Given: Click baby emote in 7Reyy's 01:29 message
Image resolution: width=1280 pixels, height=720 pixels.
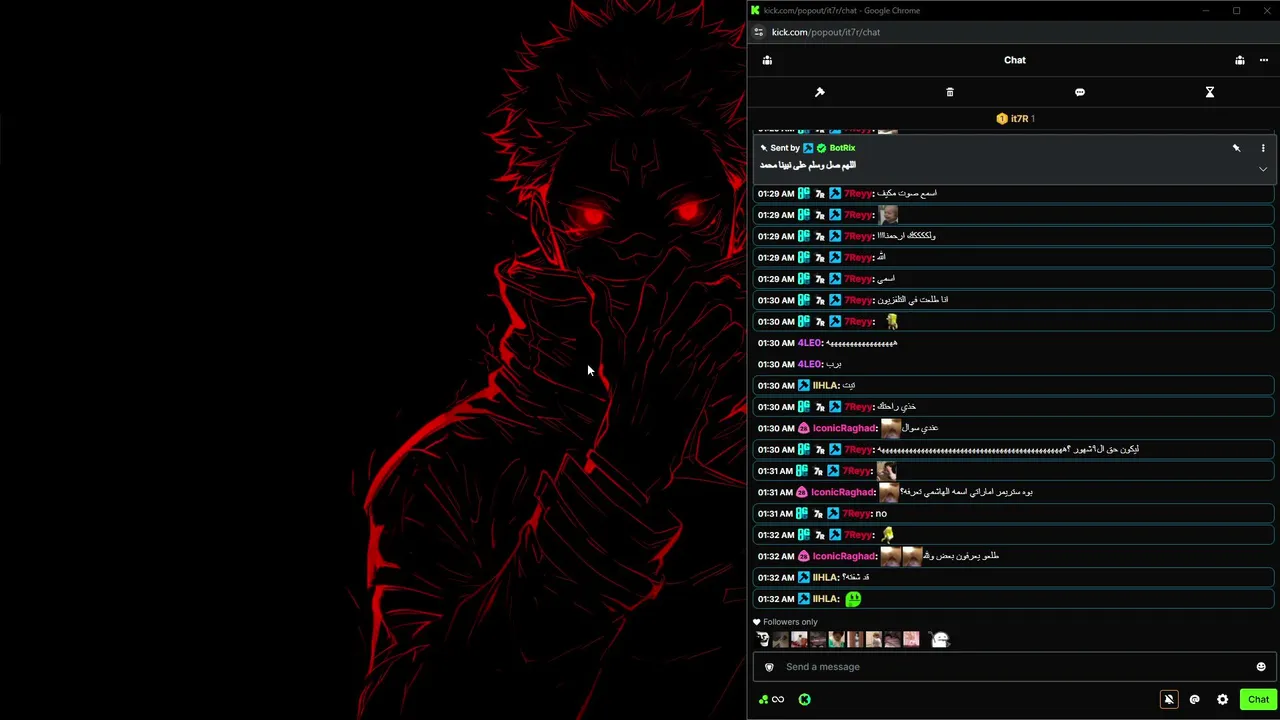Looking at the screenshot, I should tap(888, 214).
